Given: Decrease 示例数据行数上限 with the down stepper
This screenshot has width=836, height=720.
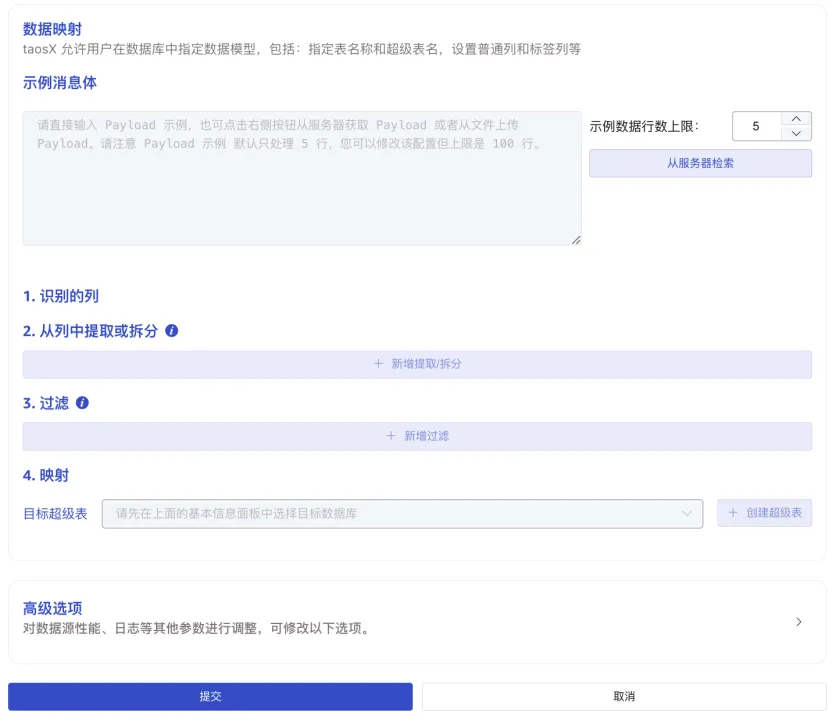Looking at the screenshot, I should [x=796, y=133].
